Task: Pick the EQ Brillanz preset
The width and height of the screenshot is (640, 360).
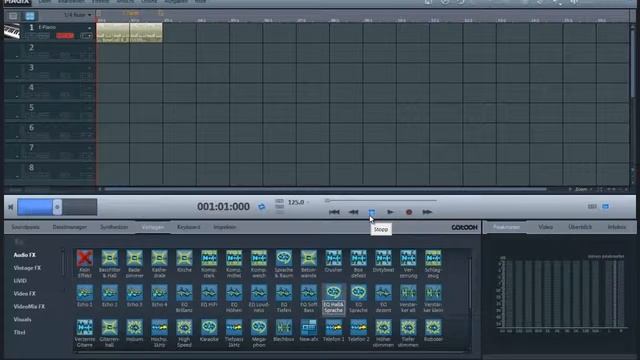Action: point(184,293)
